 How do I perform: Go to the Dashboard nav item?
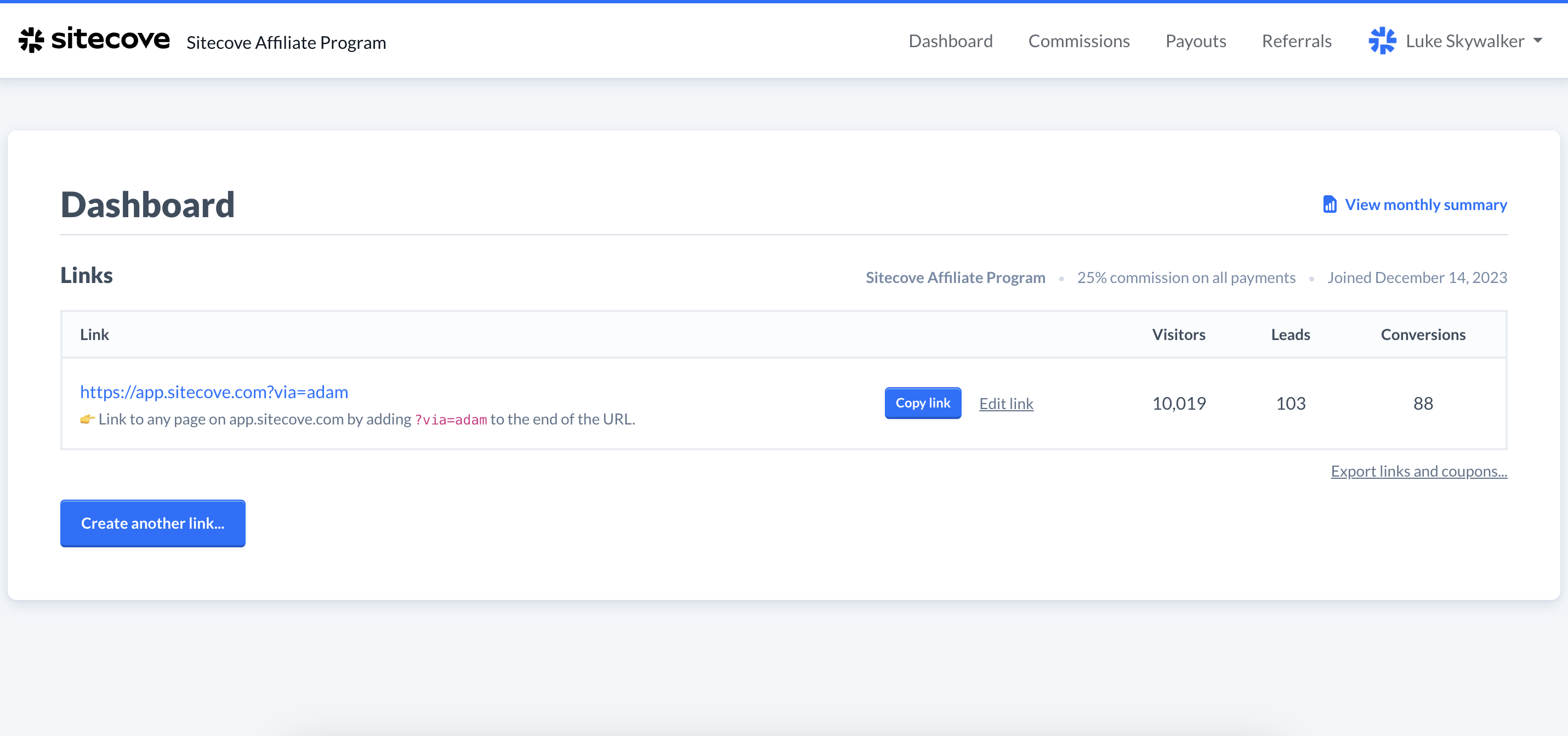pyautogui.click(x=950, y=41)
